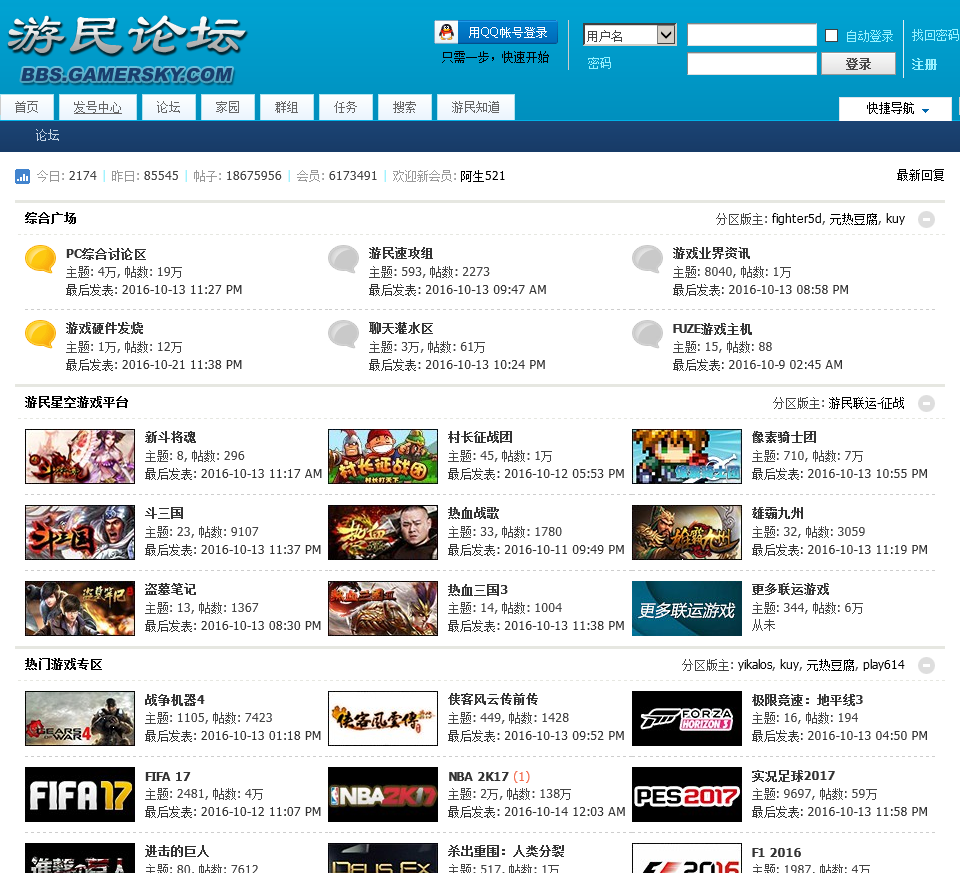Viewport: 960px width, 873px height.
Task: Open the PES 2017 logo thumbnail
Action: (687, 795)
